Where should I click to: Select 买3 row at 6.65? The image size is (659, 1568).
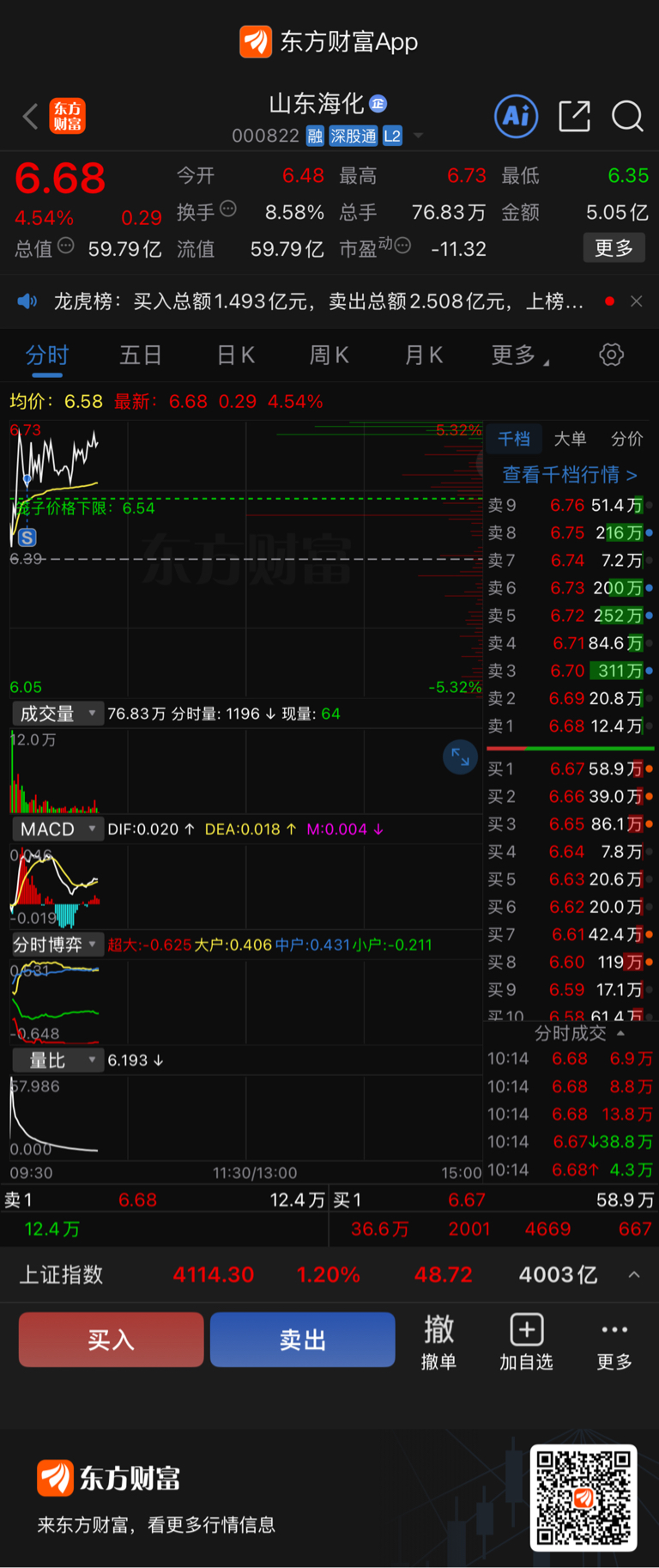point(571,824)
